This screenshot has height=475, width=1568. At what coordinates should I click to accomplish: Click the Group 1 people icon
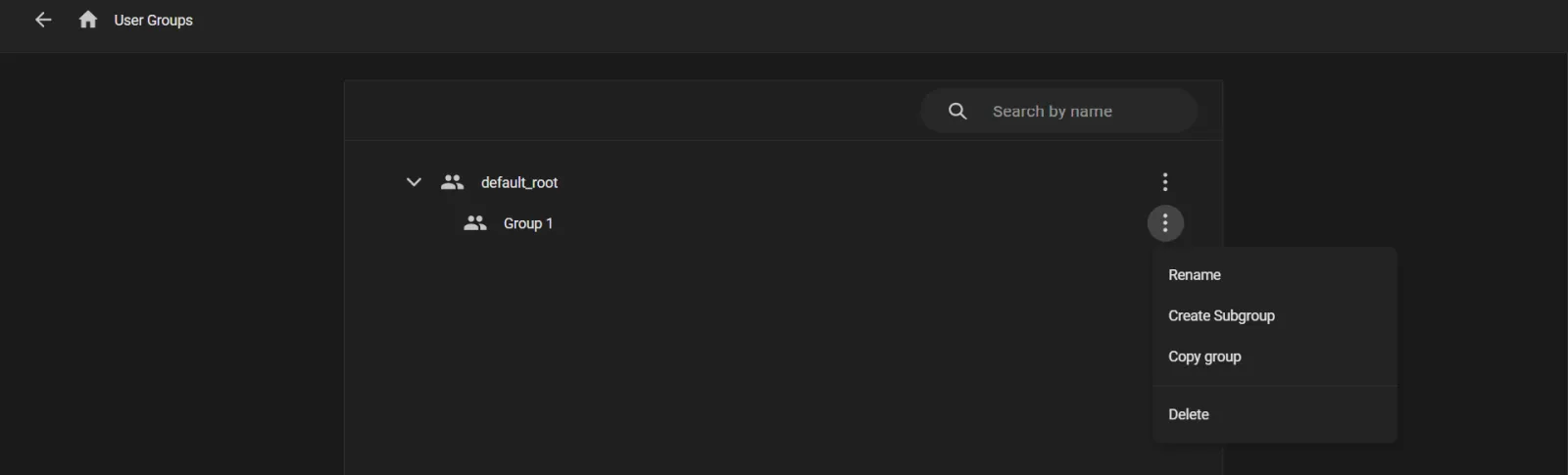pos(475,223)
